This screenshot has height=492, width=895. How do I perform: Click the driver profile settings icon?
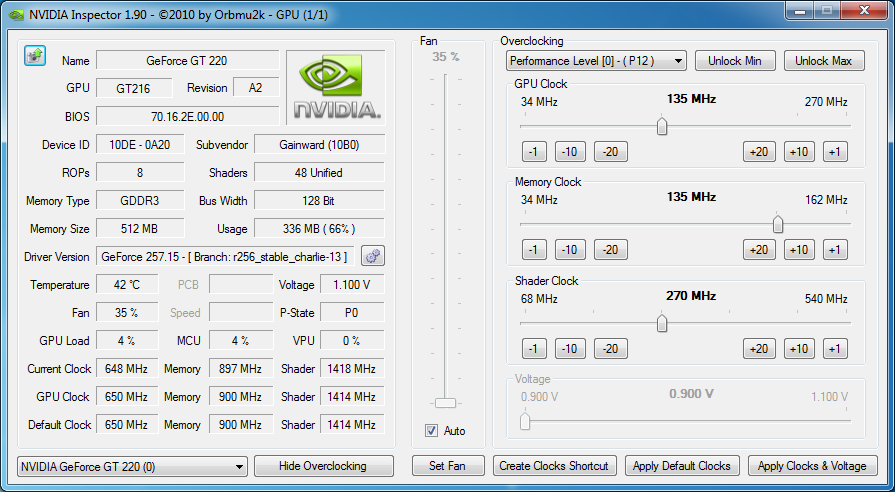[x=373, y=257]
